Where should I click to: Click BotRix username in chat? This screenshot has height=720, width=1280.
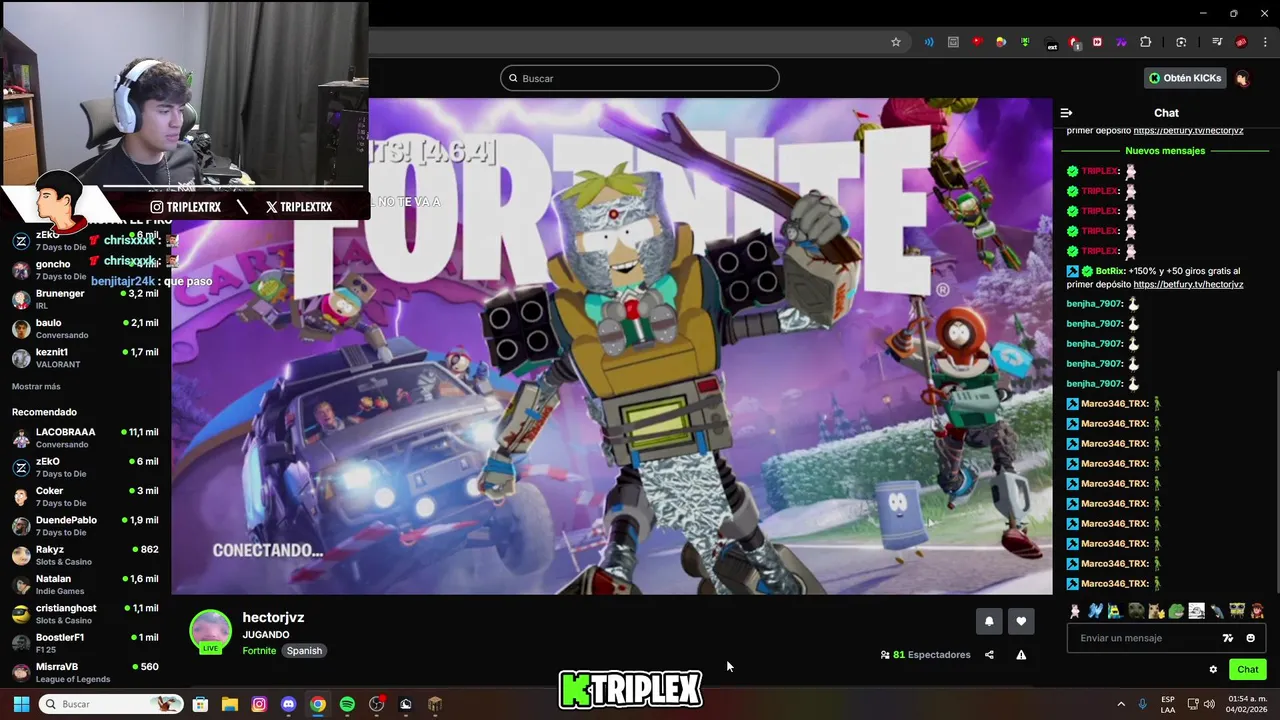pos(1110,271)
